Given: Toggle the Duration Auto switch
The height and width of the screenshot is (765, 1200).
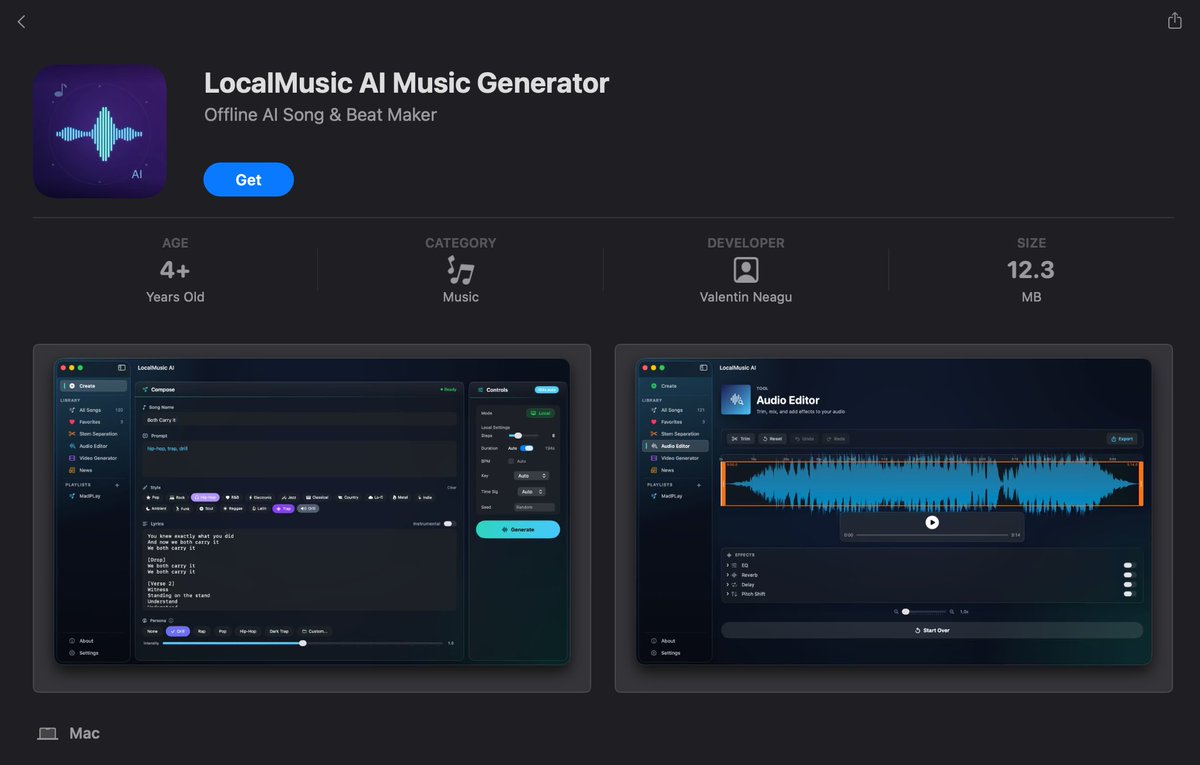Looking at the screenshot, I should point(527,448).
